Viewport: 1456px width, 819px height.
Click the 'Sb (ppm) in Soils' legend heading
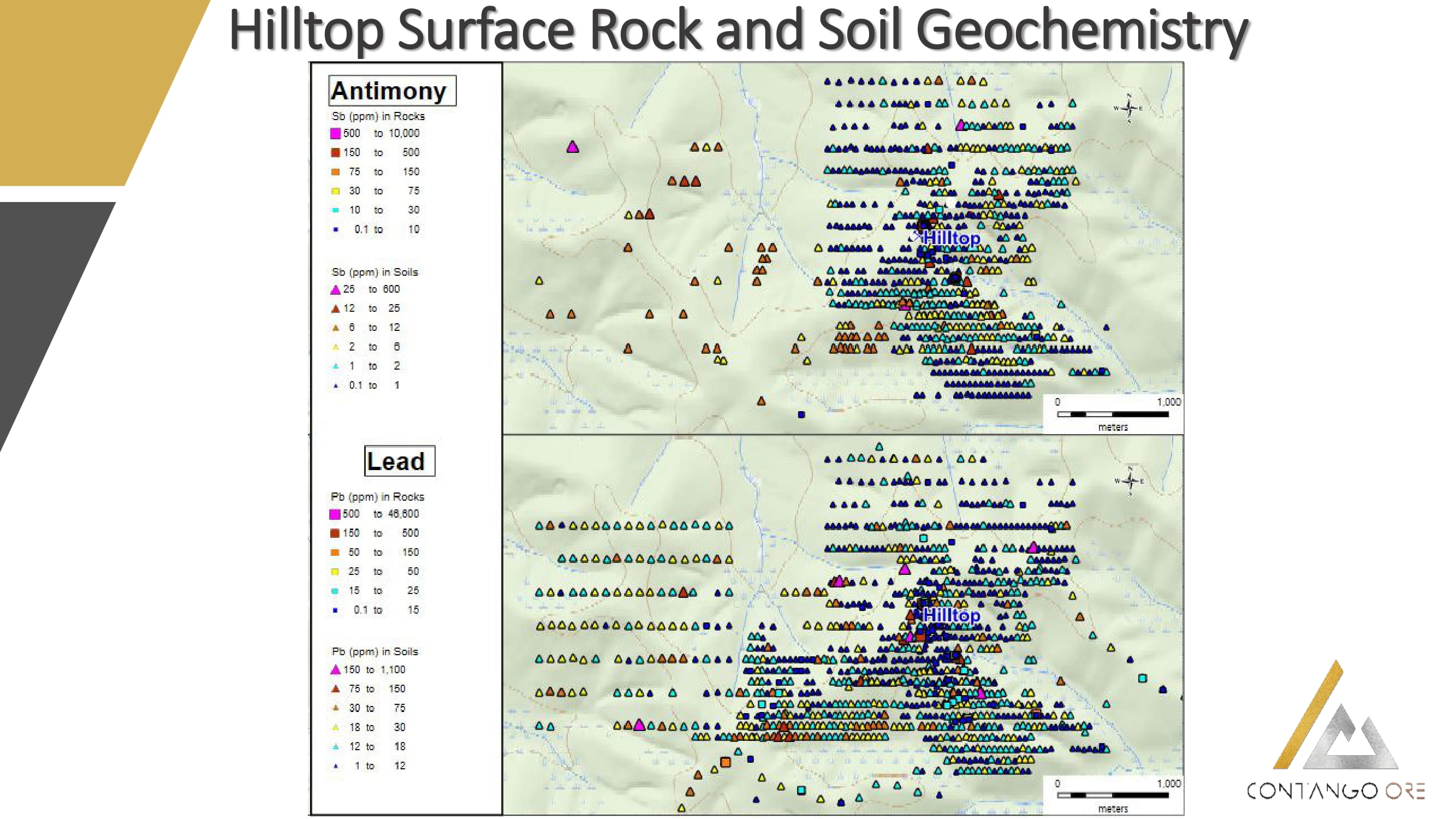[375, 272]
